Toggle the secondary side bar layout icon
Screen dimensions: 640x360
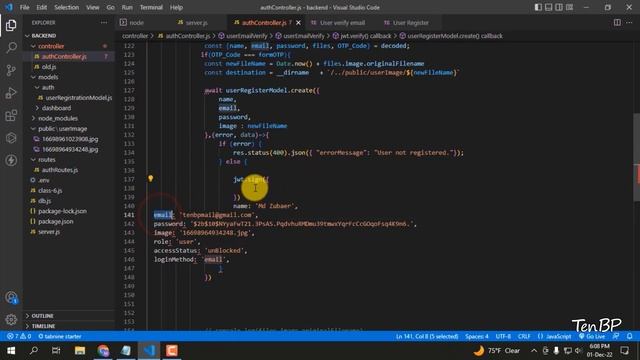pyautogui.click(x=559, y=7)
